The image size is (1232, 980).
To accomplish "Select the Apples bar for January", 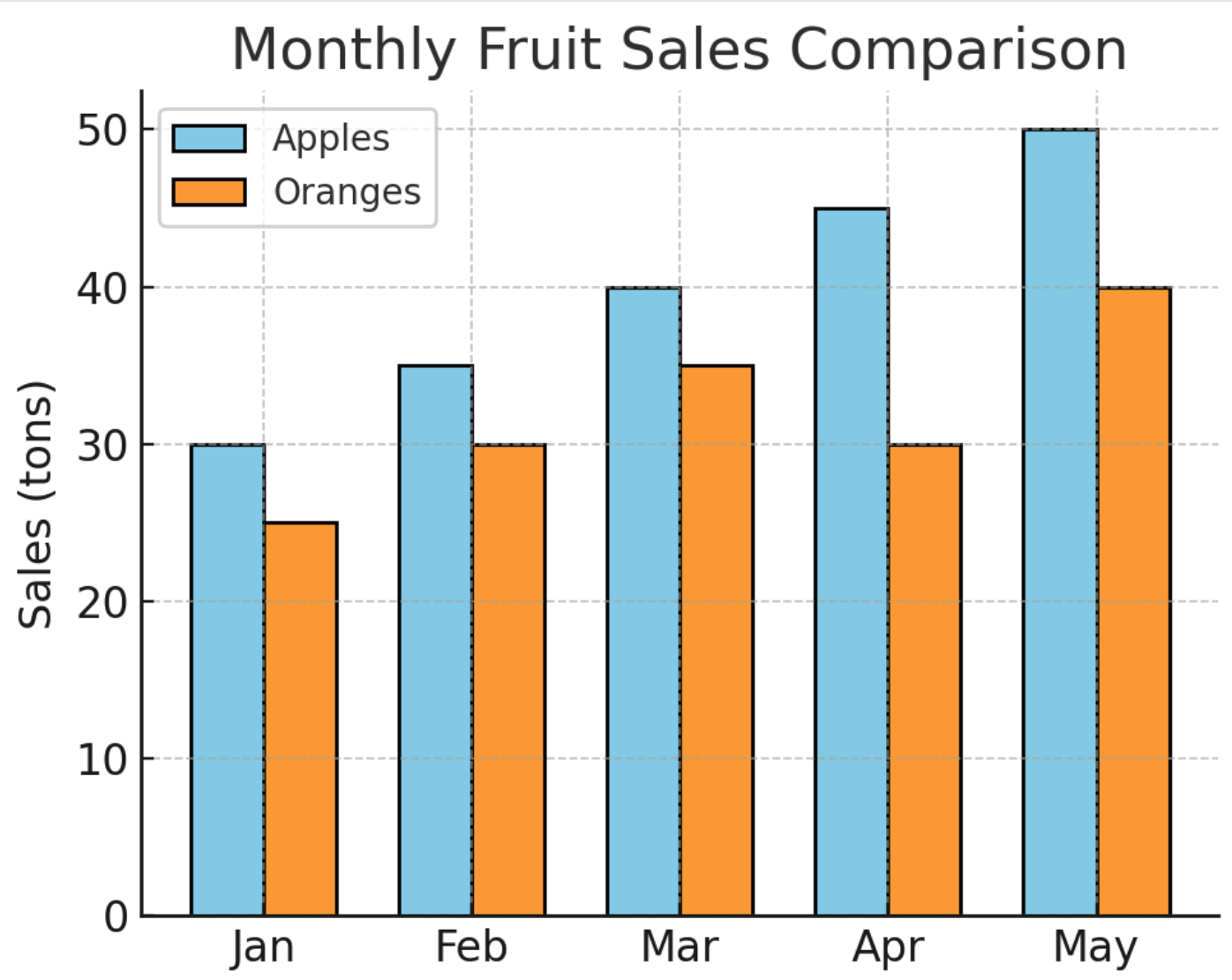I will coord(228,680).
